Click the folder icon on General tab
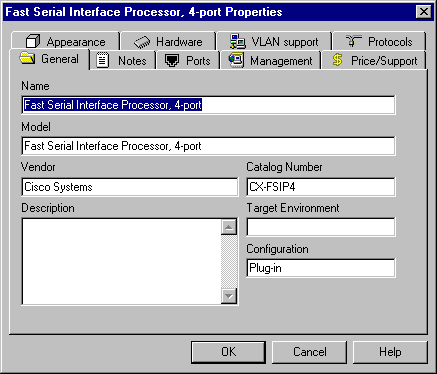 pos(27,58)
